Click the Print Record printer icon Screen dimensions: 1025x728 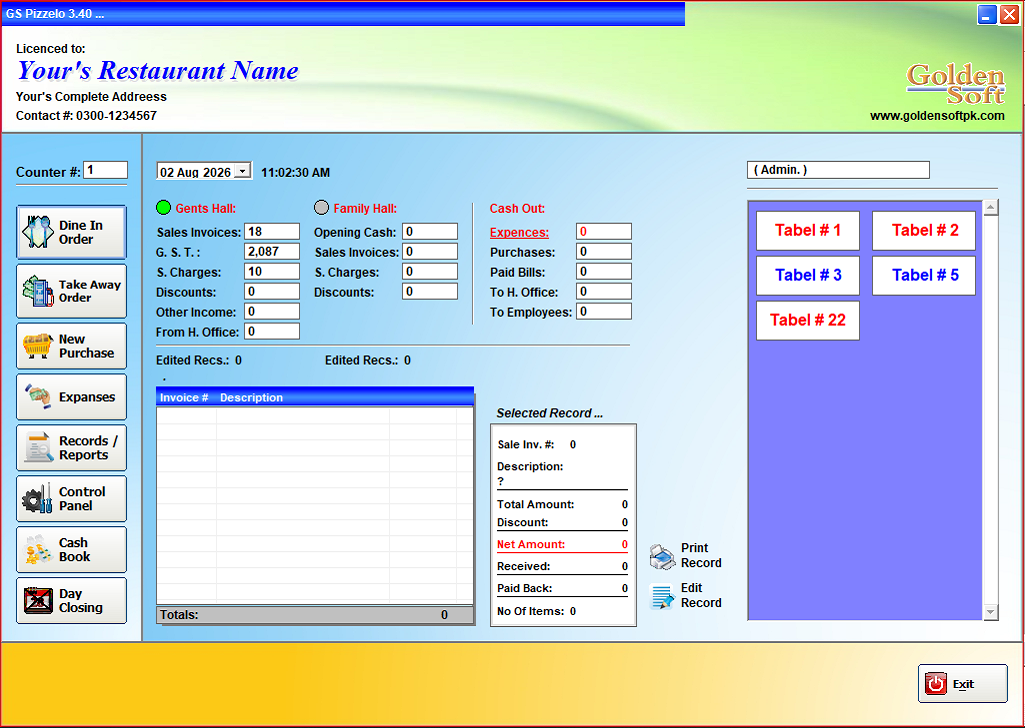click(x=662, y=556)
